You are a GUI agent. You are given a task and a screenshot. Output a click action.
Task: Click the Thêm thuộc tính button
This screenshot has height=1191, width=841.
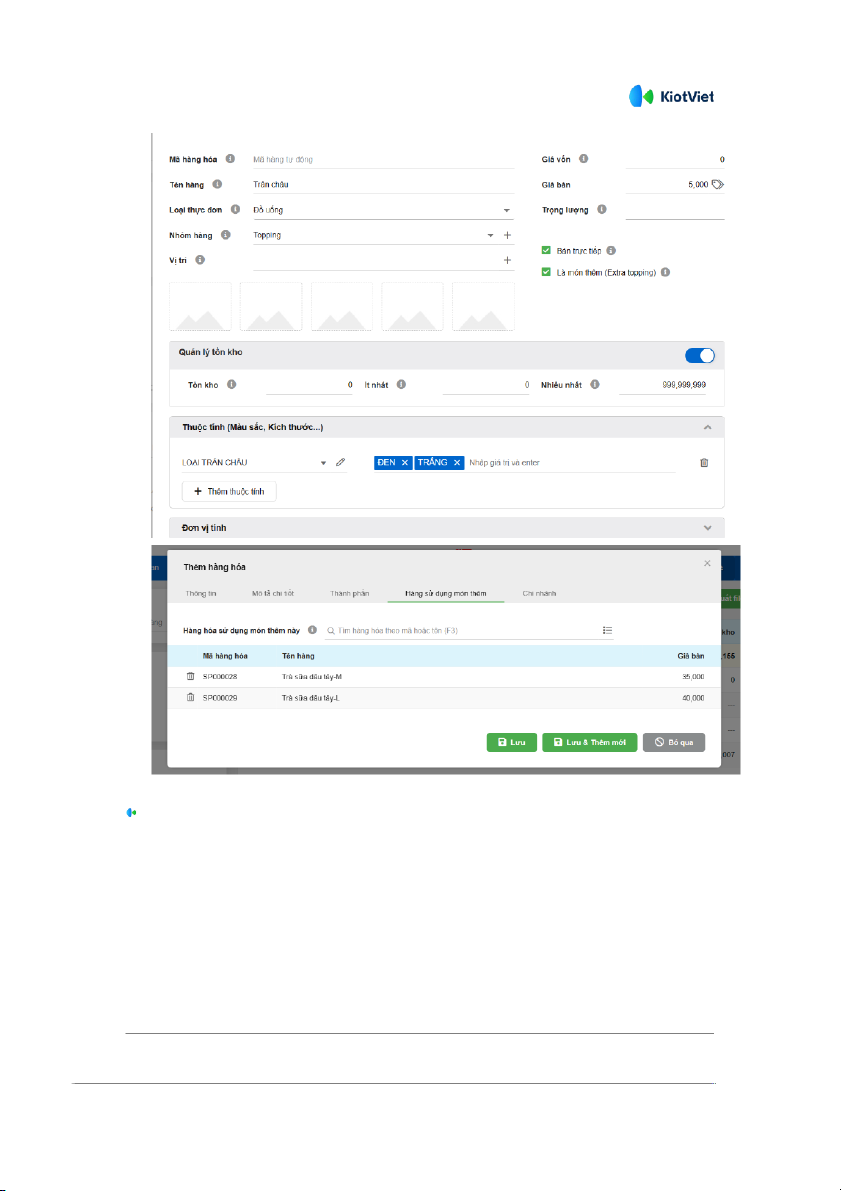pyautogui.click(x=229, y=491)
